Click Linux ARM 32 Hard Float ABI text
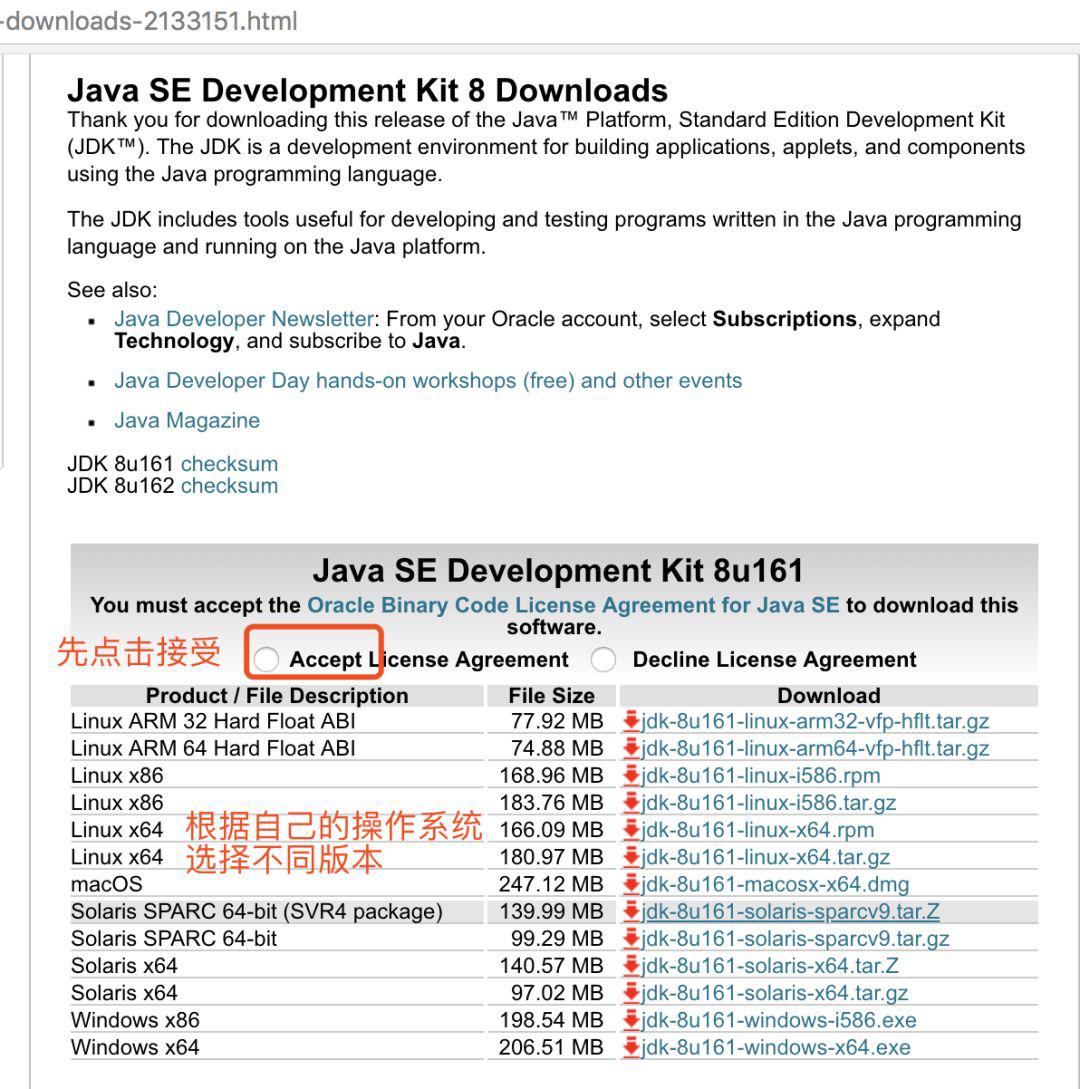The height and width of the screenshot is (1089, 1080). tap(213, 721)
